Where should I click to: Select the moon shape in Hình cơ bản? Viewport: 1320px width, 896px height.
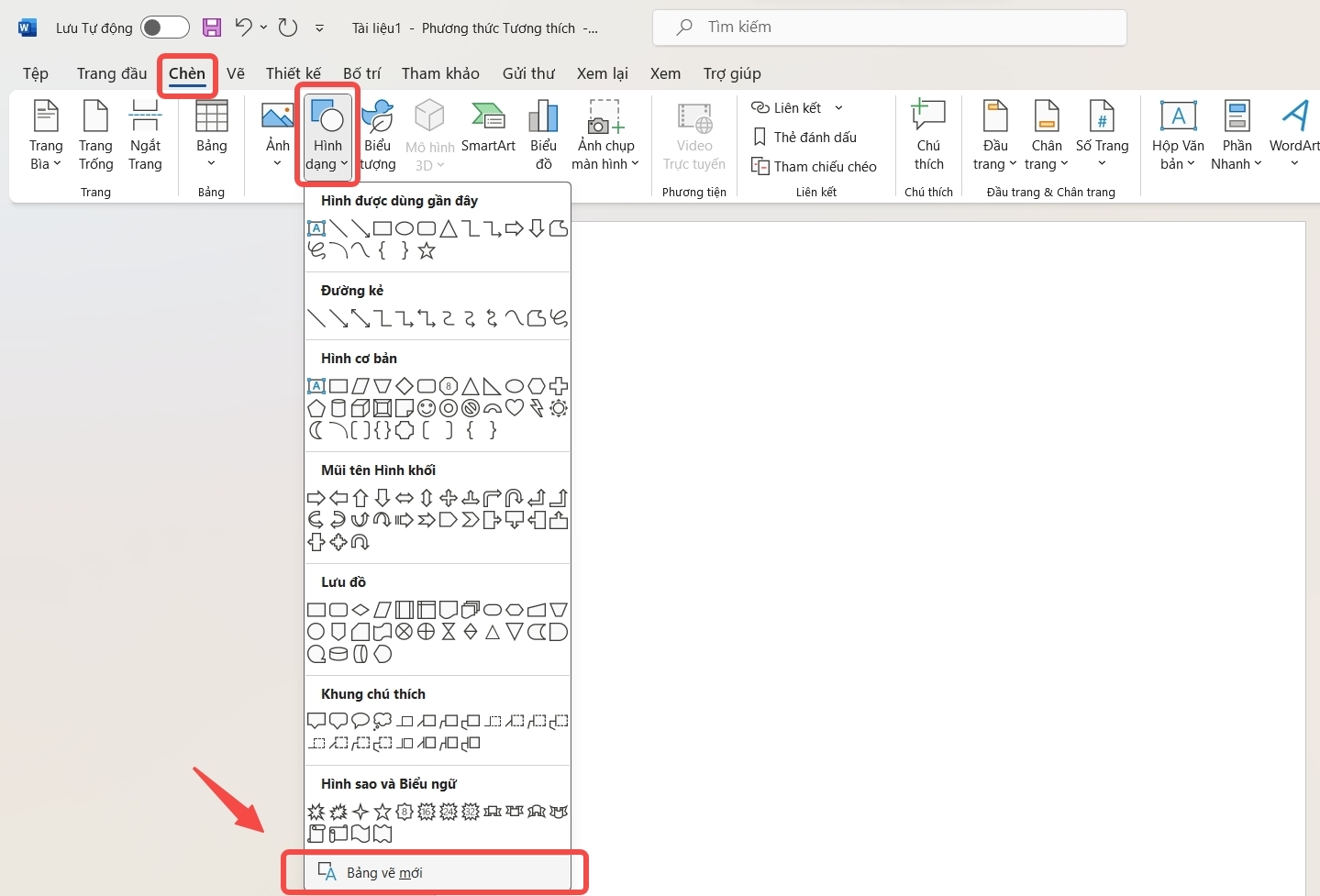click(x=316, y=430)
